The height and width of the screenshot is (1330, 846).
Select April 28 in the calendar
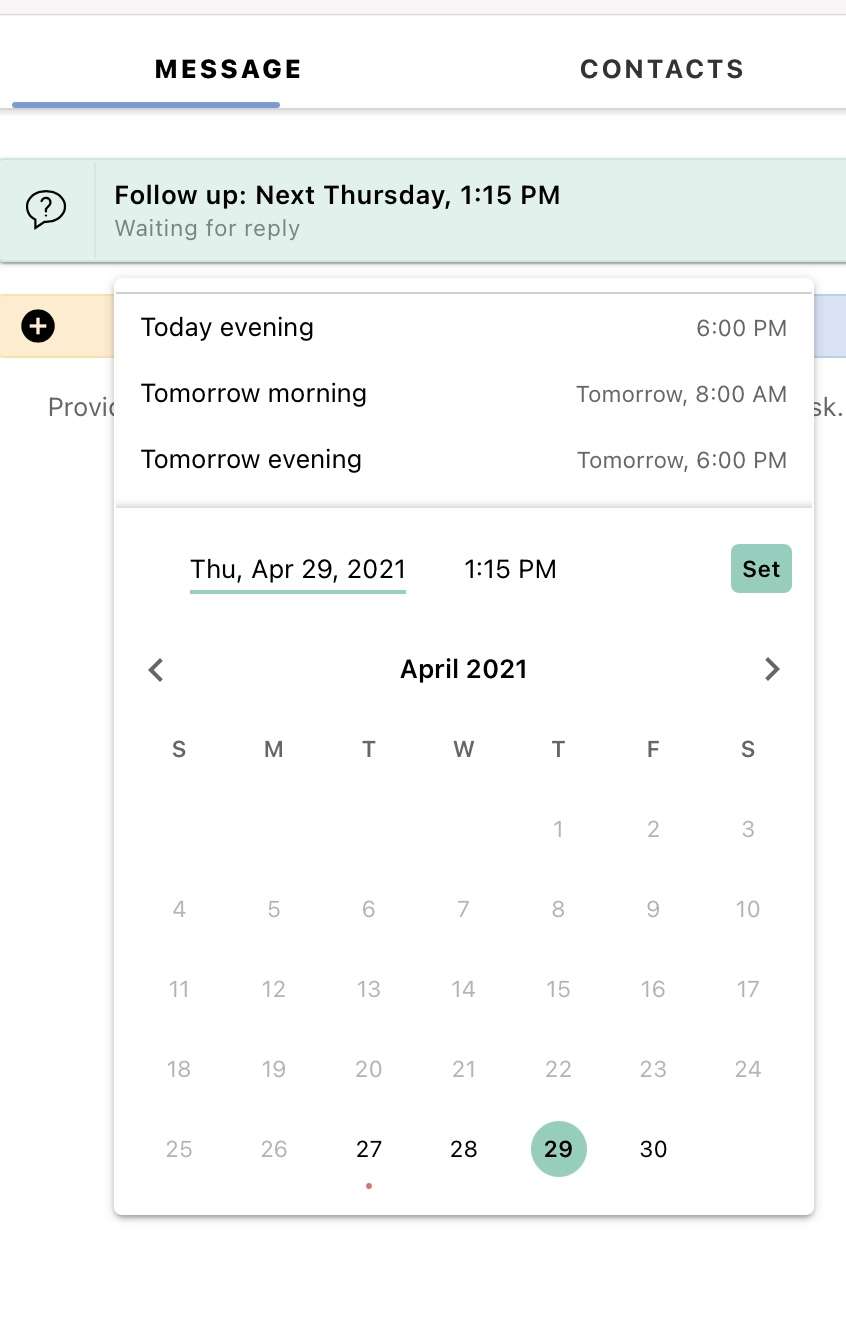pyautogui.click(x=464, y=1149)
